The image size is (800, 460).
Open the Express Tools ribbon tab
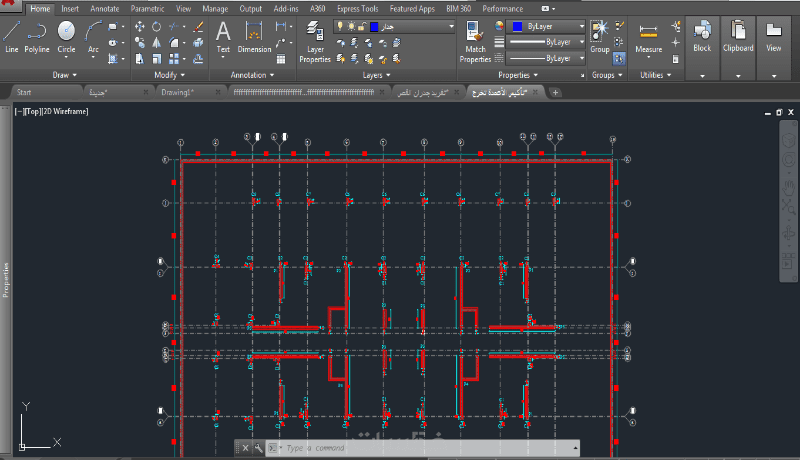358,9
